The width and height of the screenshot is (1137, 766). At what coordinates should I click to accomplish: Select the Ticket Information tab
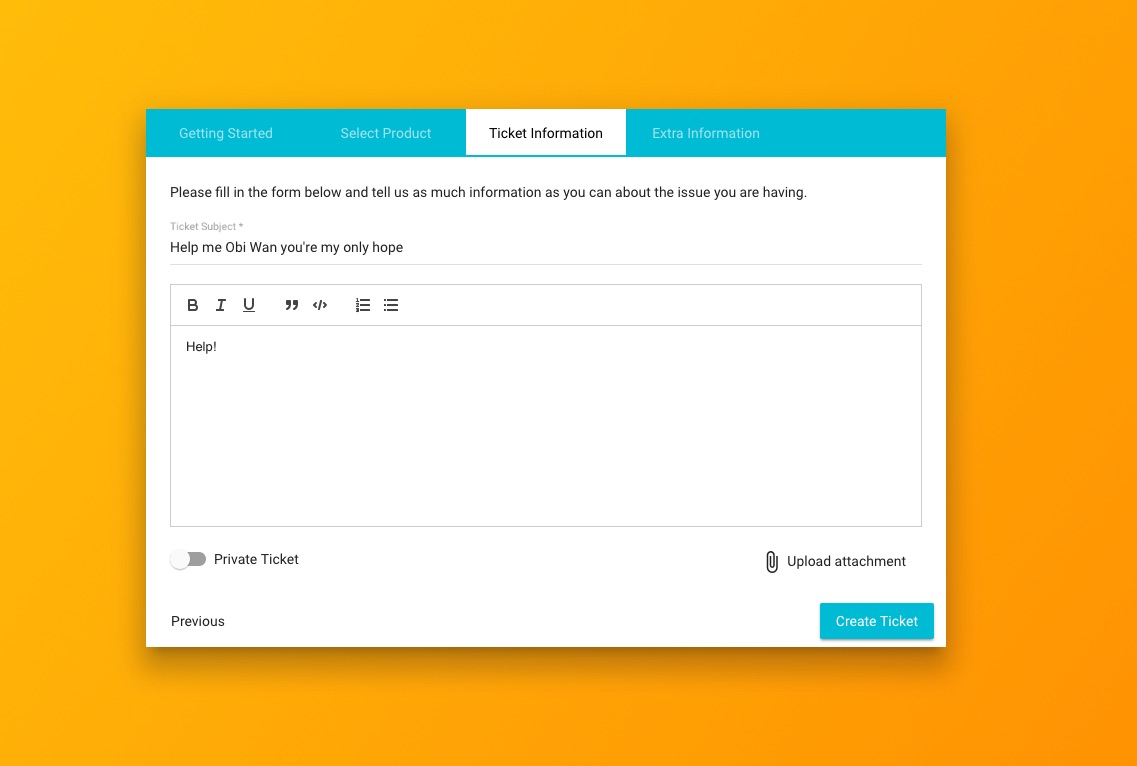[546, 133]
